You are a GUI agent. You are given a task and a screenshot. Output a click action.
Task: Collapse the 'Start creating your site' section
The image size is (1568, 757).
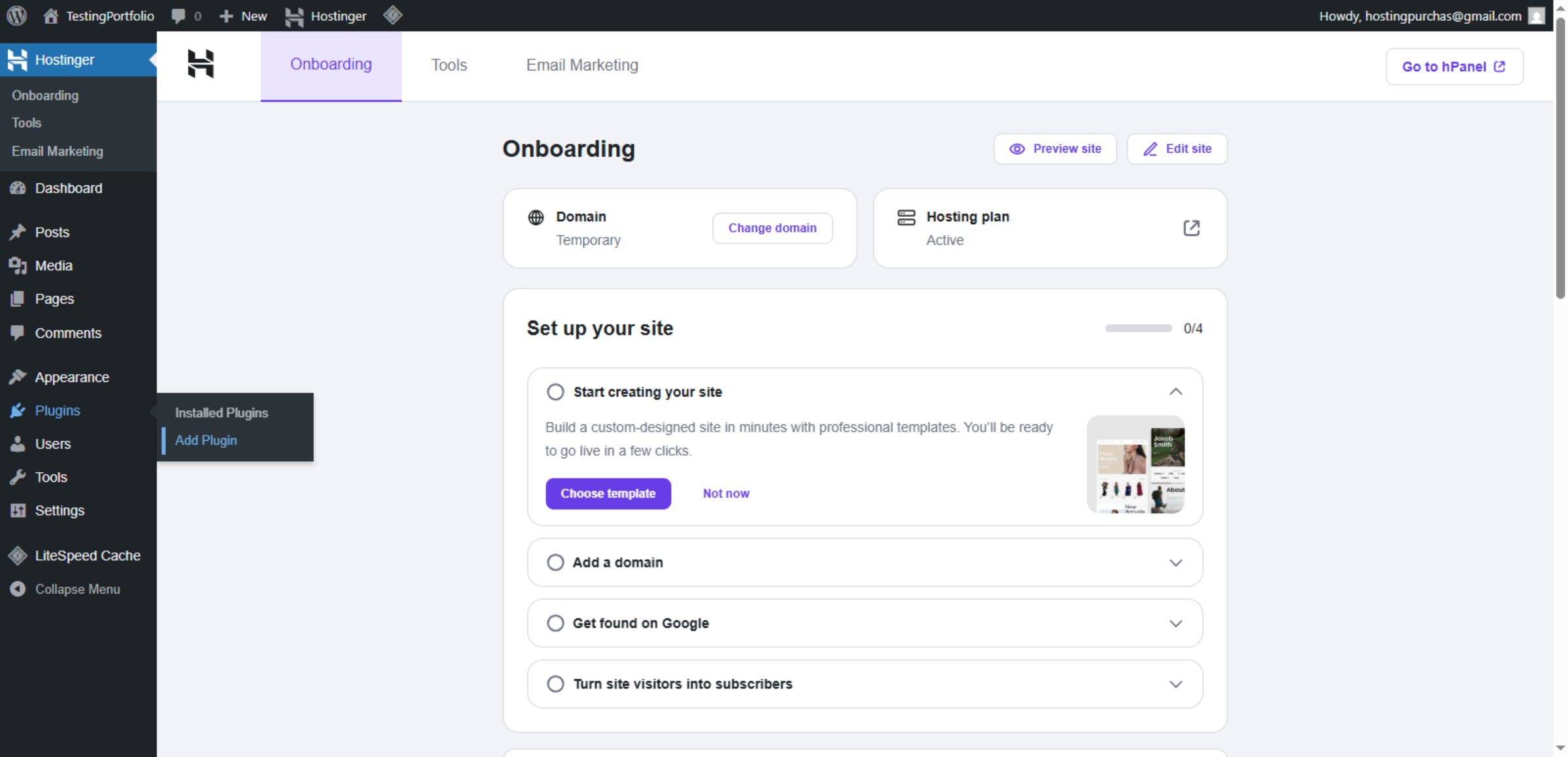coord(1175,392)
